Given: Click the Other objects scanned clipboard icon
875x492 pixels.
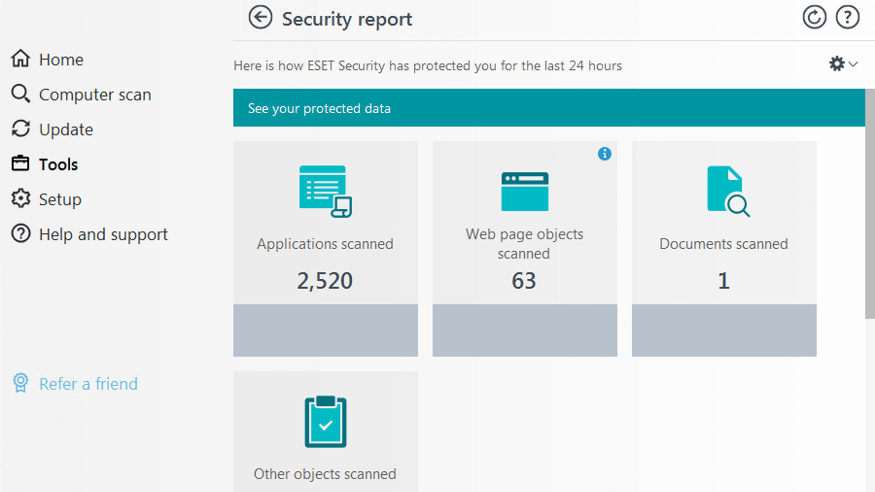Looking at the screenshot, I should coord(325,422).
